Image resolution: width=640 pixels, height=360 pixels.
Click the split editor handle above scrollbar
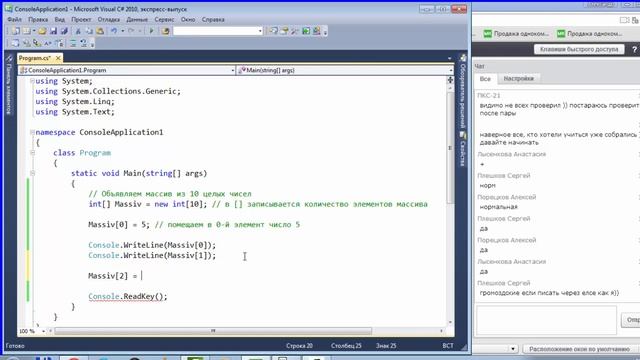pos(450,80)
